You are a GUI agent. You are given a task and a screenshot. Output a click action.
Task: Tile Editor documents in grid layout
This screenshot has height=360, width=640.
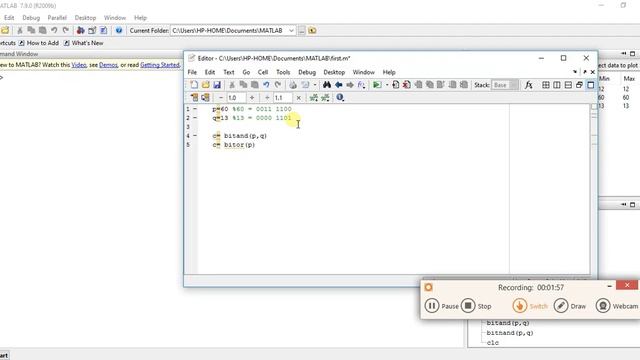(x=546, y=85)
